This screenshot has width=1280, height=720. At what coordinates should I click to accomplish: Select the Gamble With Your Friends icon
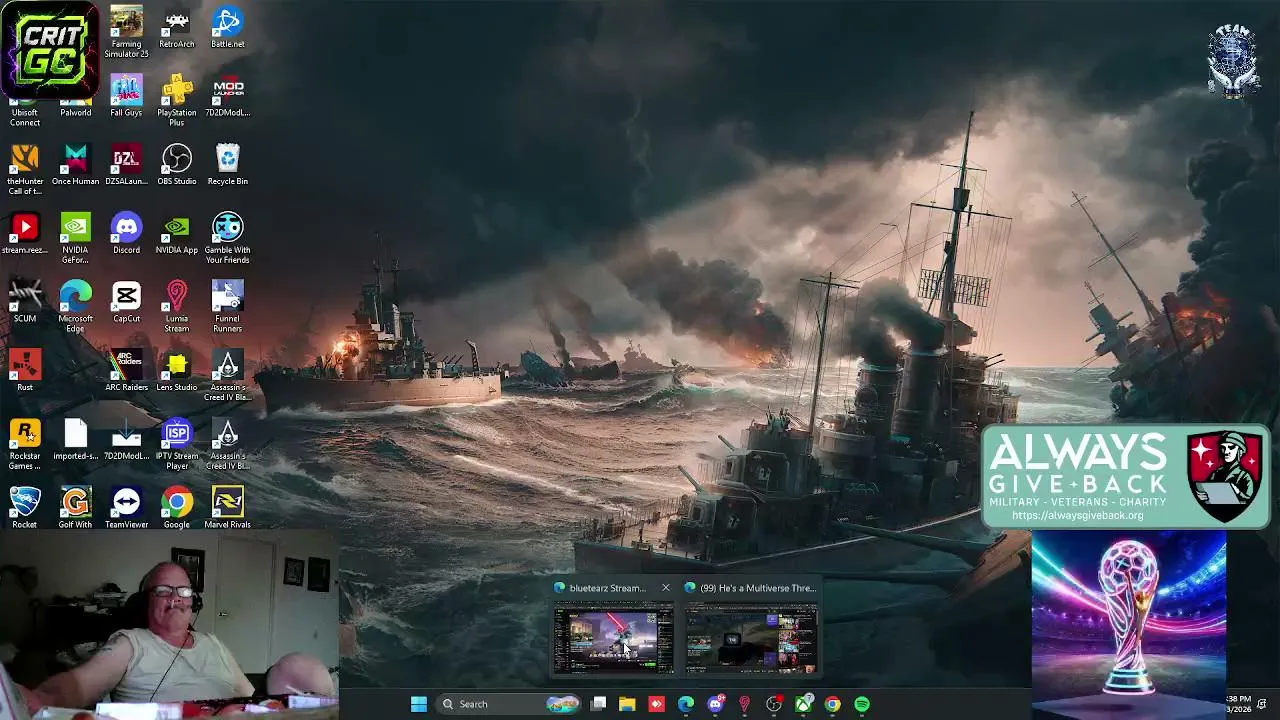click(227, 238)
